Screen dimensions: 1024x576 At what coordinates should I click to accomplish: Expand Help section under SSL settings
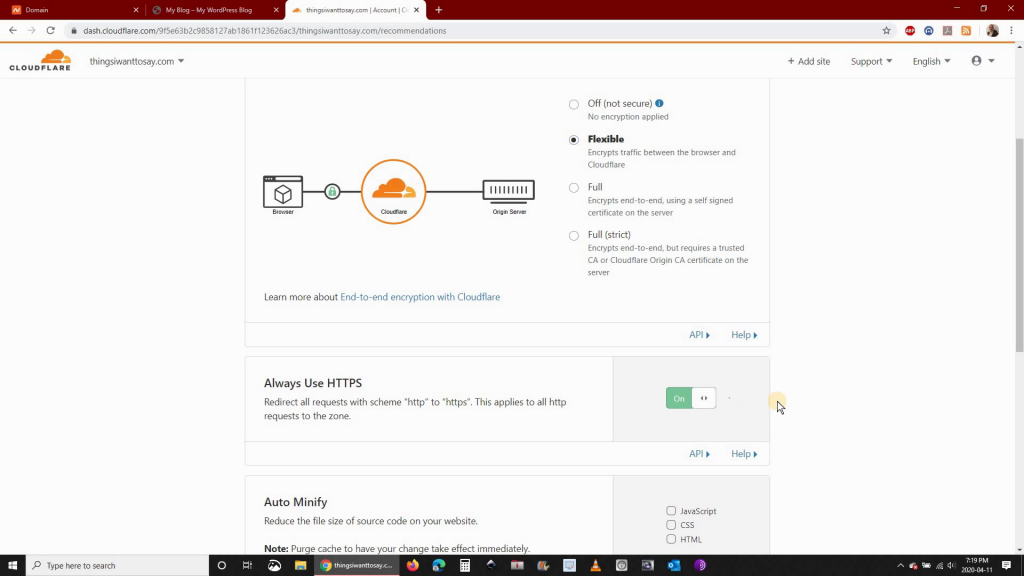click(x=744, y=334)
